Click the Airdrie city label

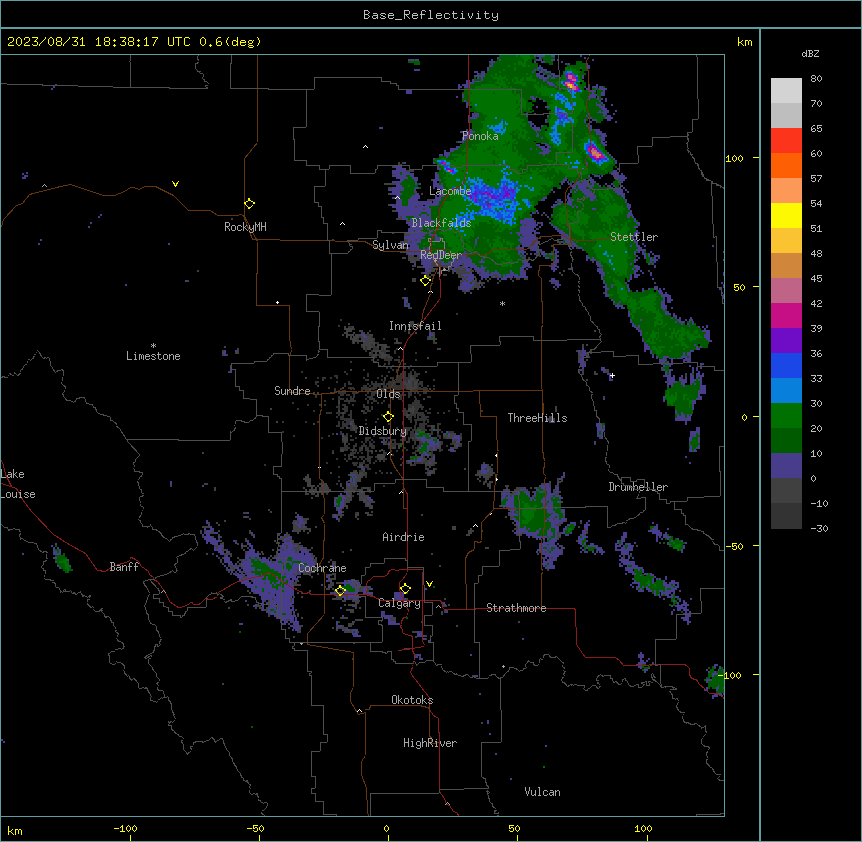pos(403,537)
